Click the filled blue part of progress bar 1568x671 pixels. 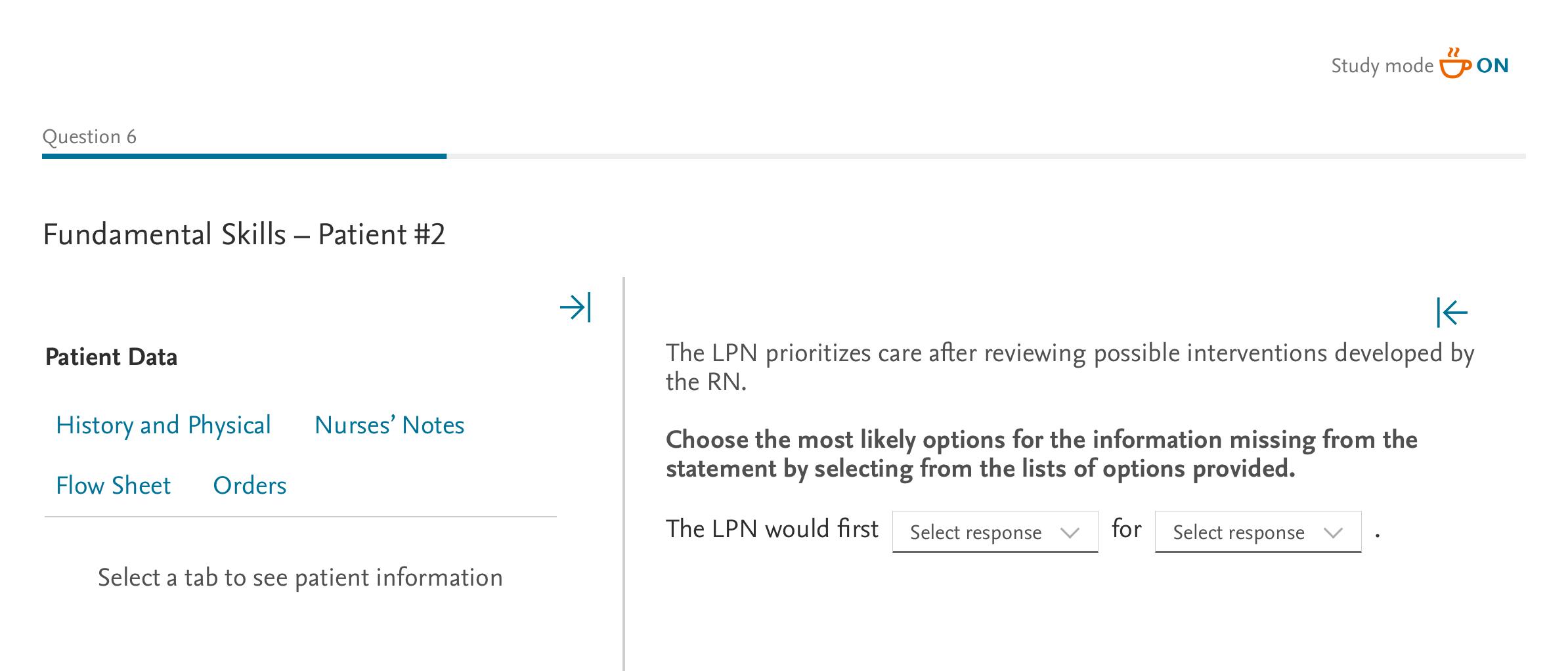click(244, 156)
